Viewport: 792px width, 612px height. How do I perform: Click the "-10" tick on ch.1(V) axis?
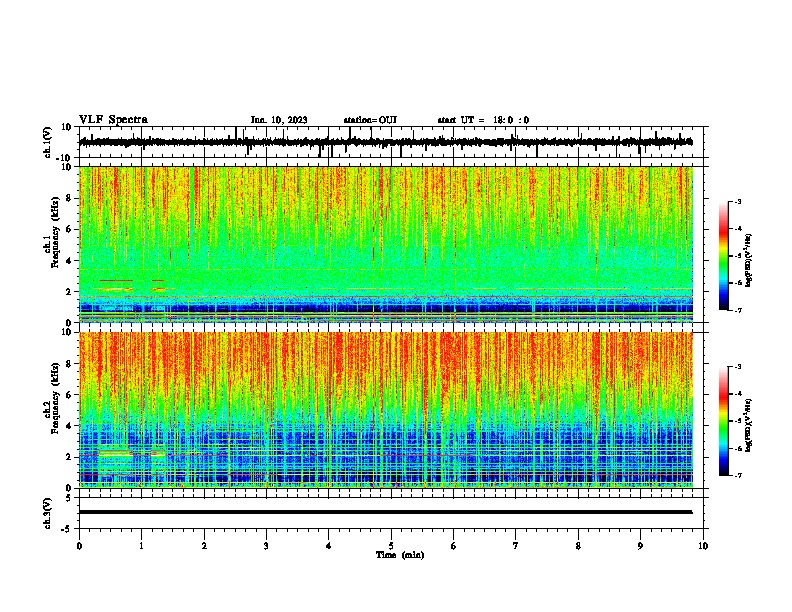tap(65, 158)
